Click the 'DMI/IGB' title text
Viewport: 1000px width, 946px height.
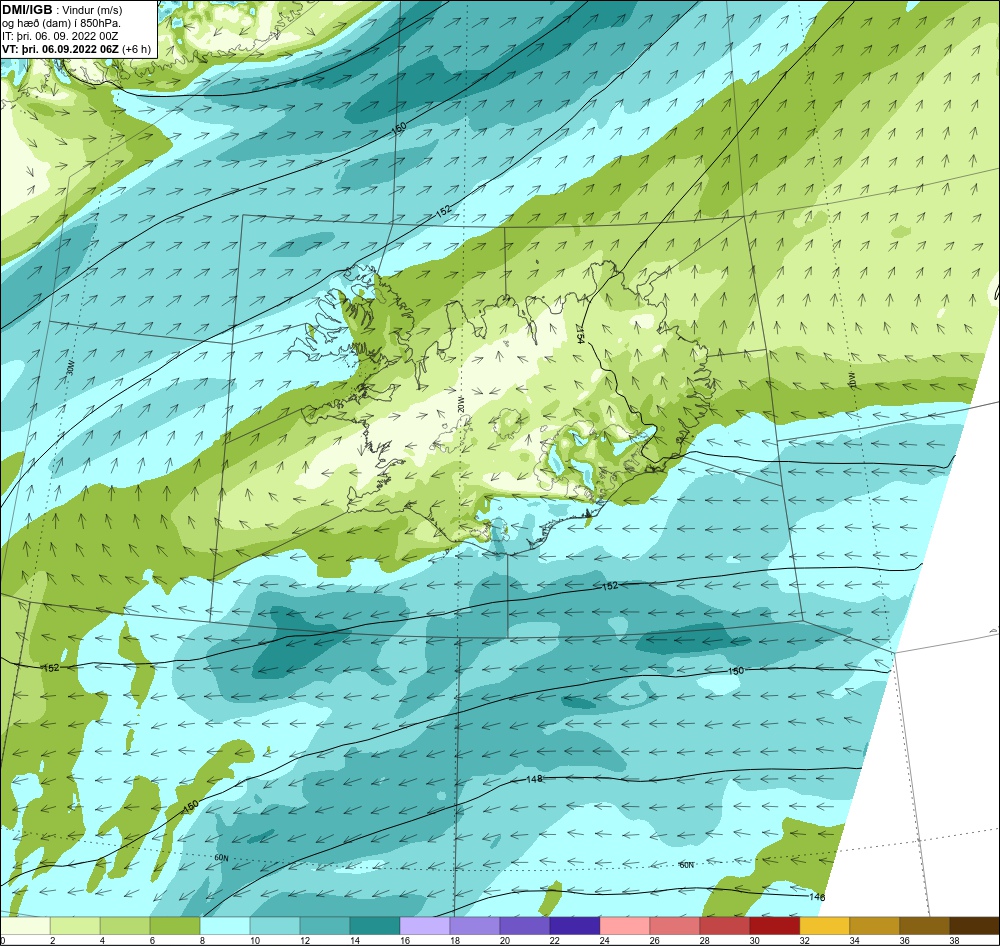27,10
